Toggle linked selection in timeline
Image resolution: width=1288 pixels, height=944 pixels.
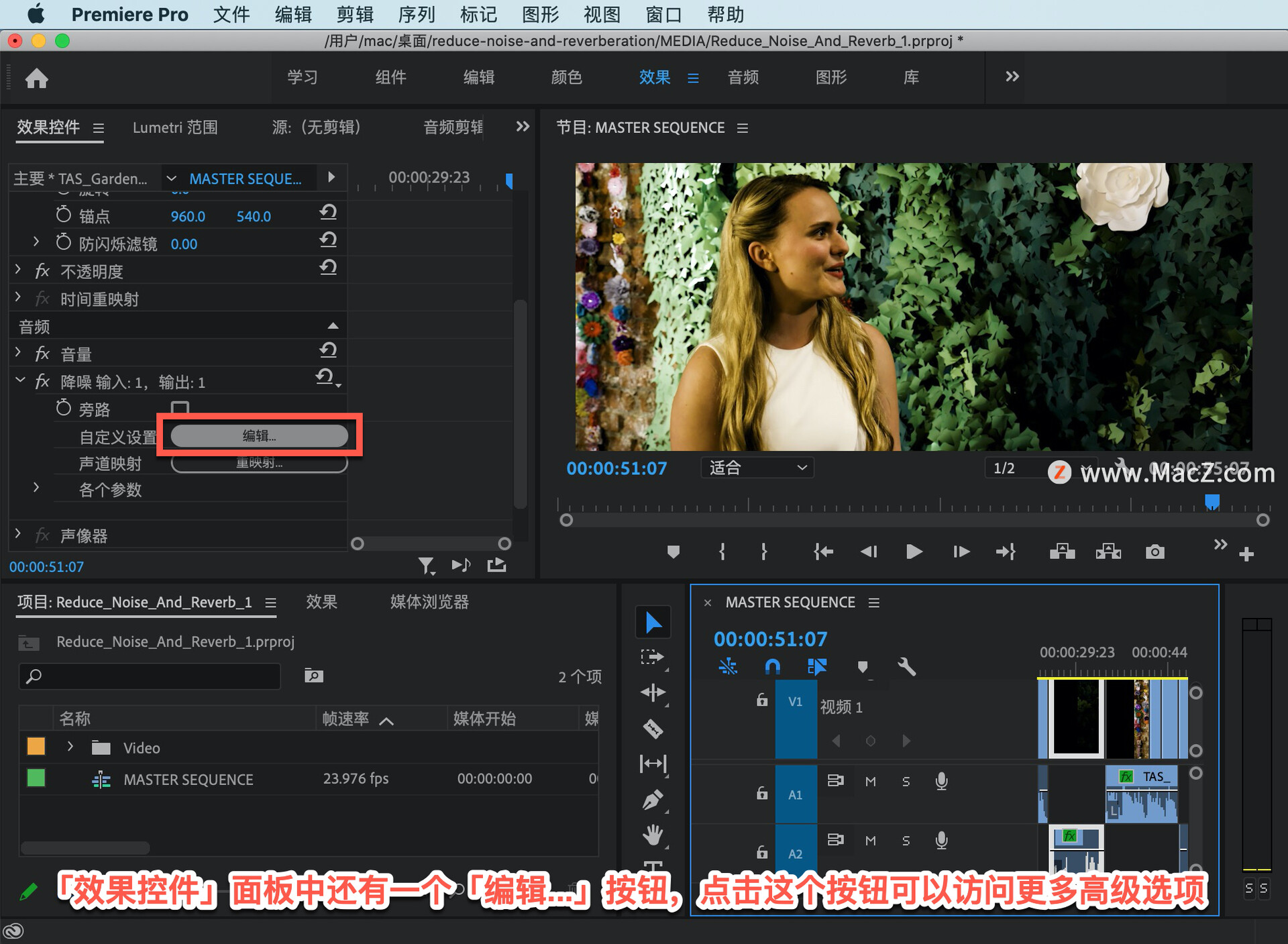pos(816,666)
